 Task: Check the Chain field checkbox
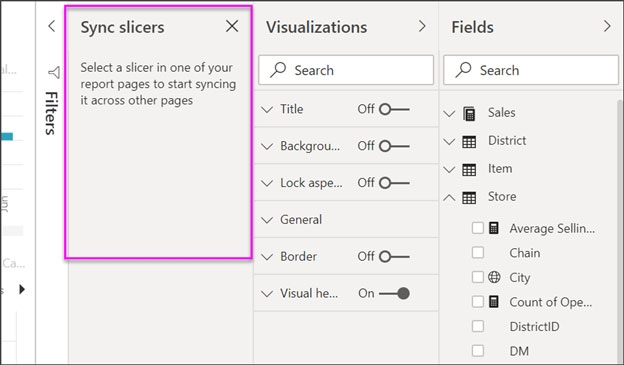point(478,252)
